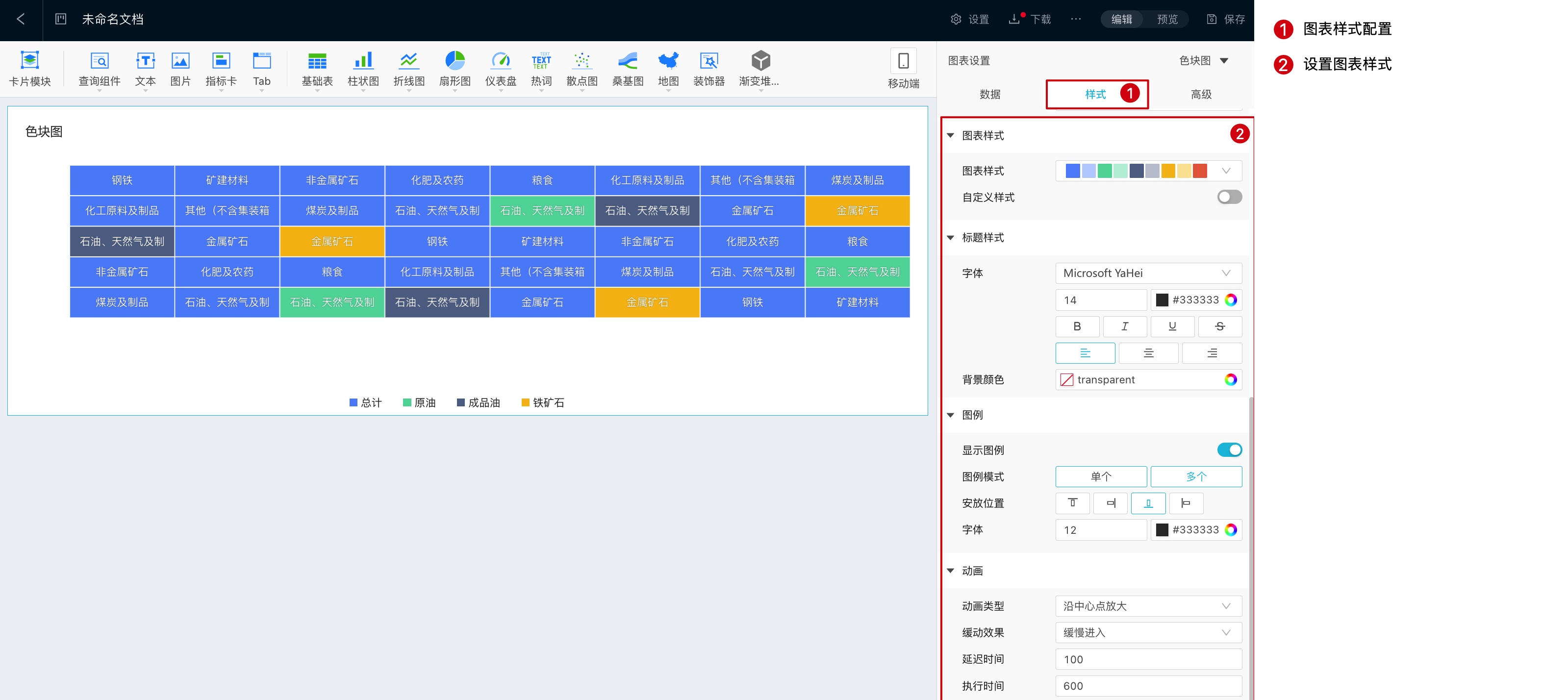Select 预览 preview mode
Image resolution: width=1568 pixels, height=700 pixels.
click(1167, 19)
